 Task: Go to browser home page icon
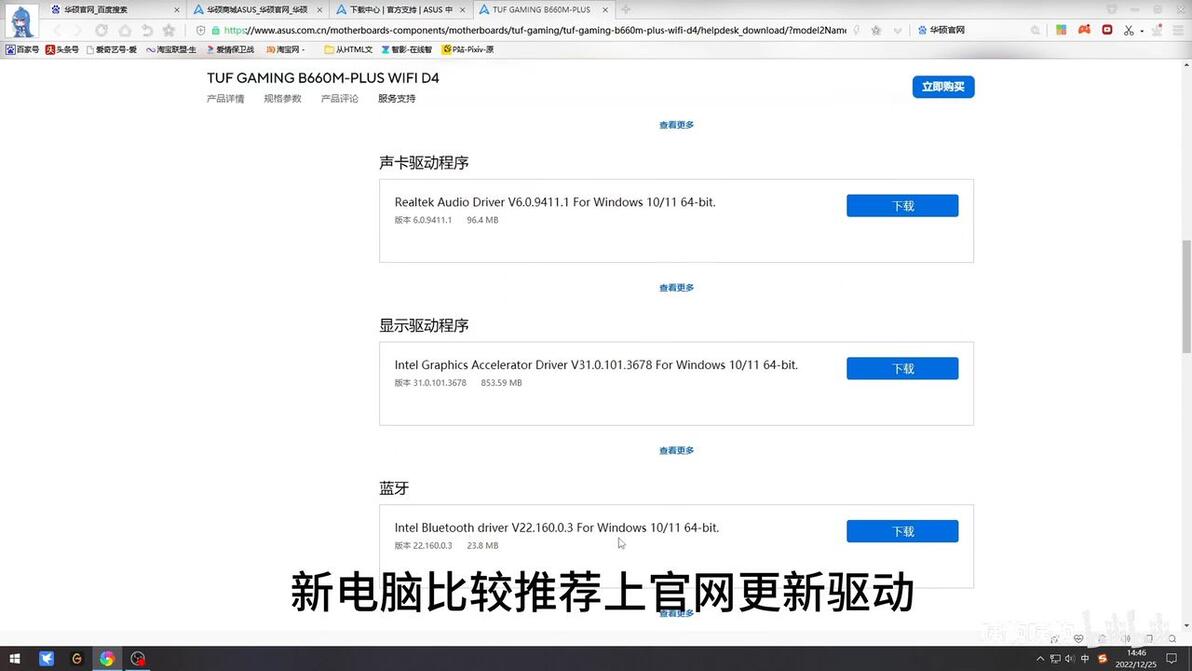(x=125, y=30)
